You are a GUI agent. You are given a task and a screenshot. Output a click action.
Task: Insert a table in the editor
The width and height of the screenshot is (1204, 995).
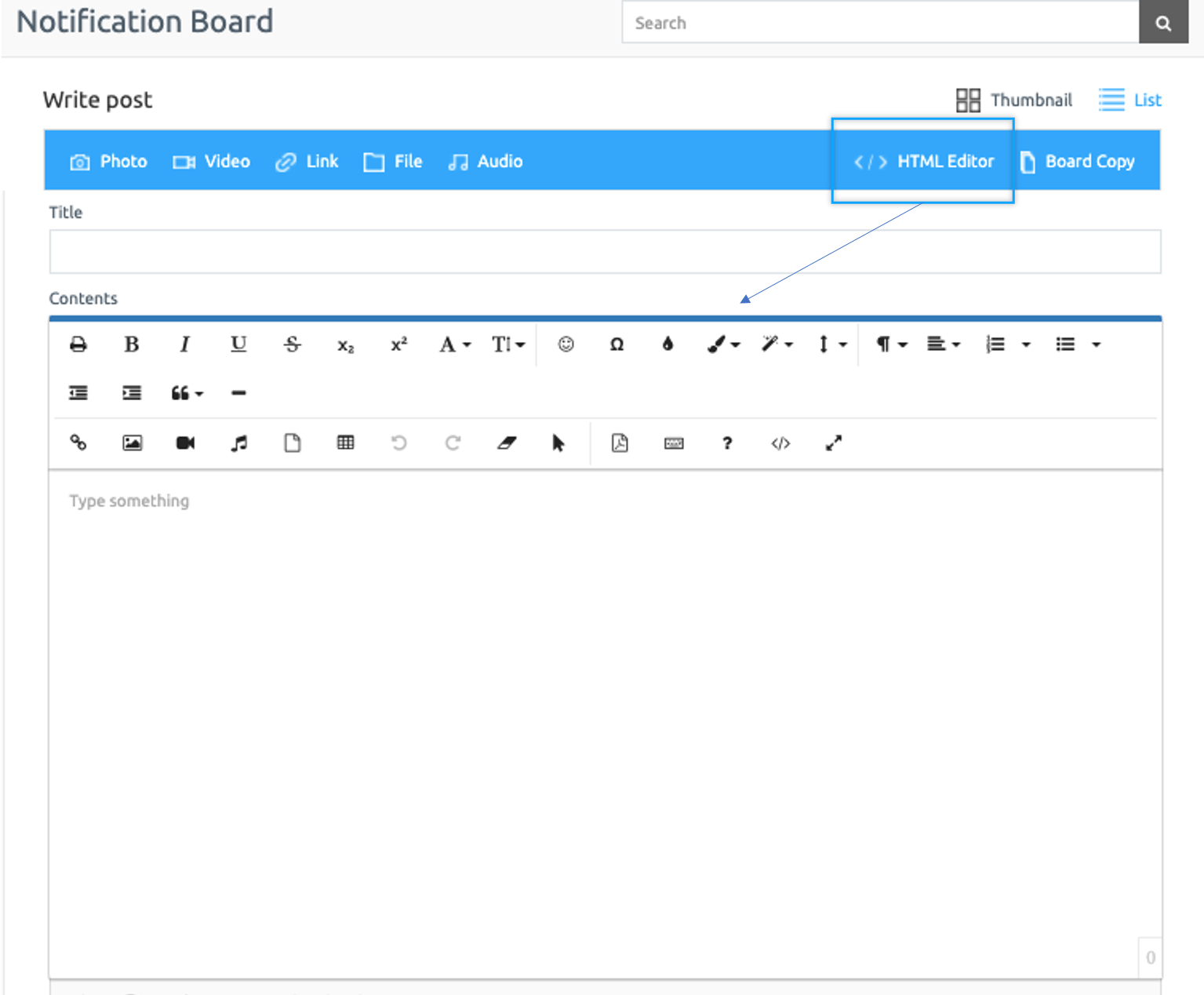345,443
